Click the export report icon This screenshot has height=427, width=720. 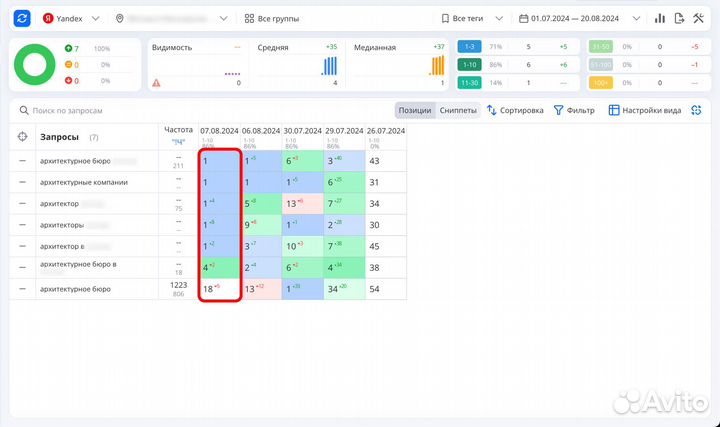[679, 18]
